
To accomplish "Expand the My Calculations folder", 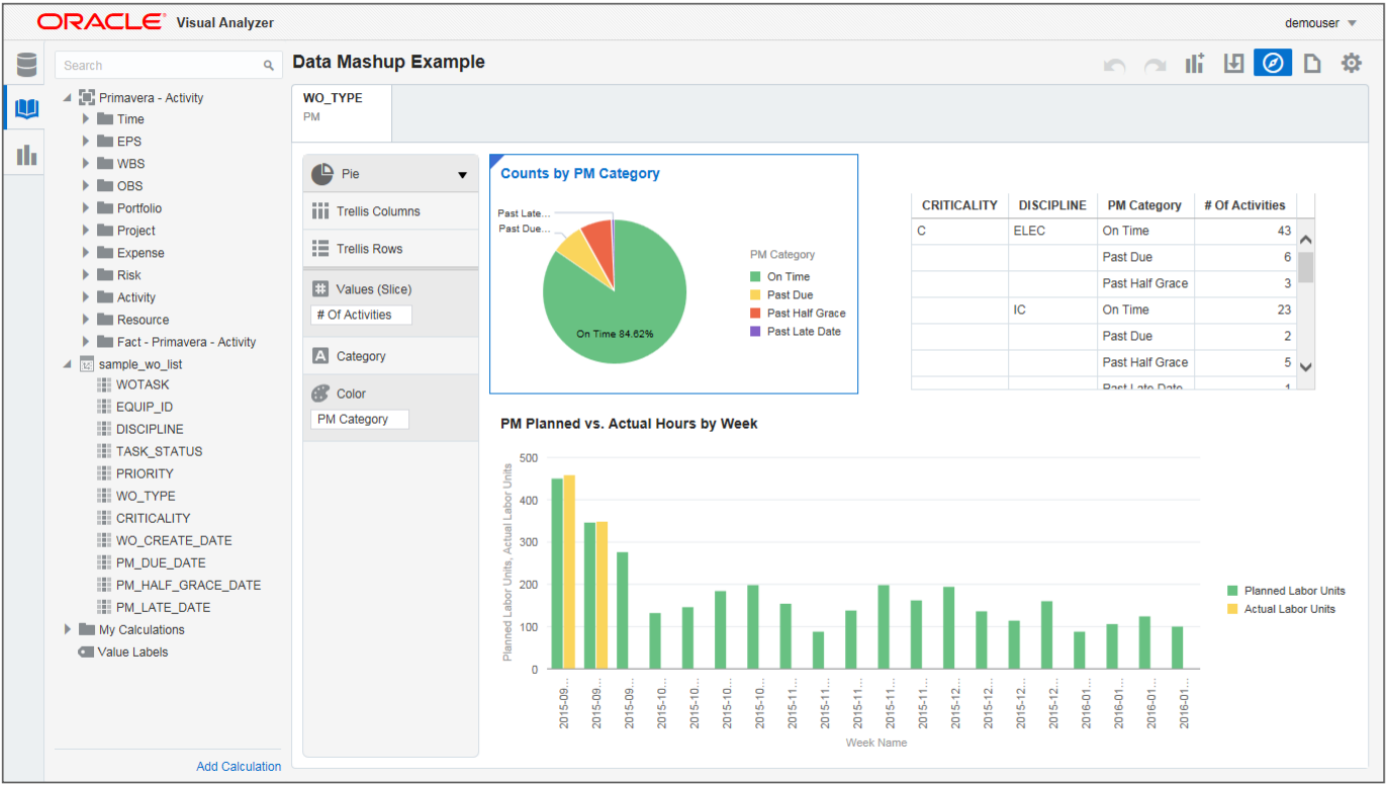I will (x=68, y=630).
